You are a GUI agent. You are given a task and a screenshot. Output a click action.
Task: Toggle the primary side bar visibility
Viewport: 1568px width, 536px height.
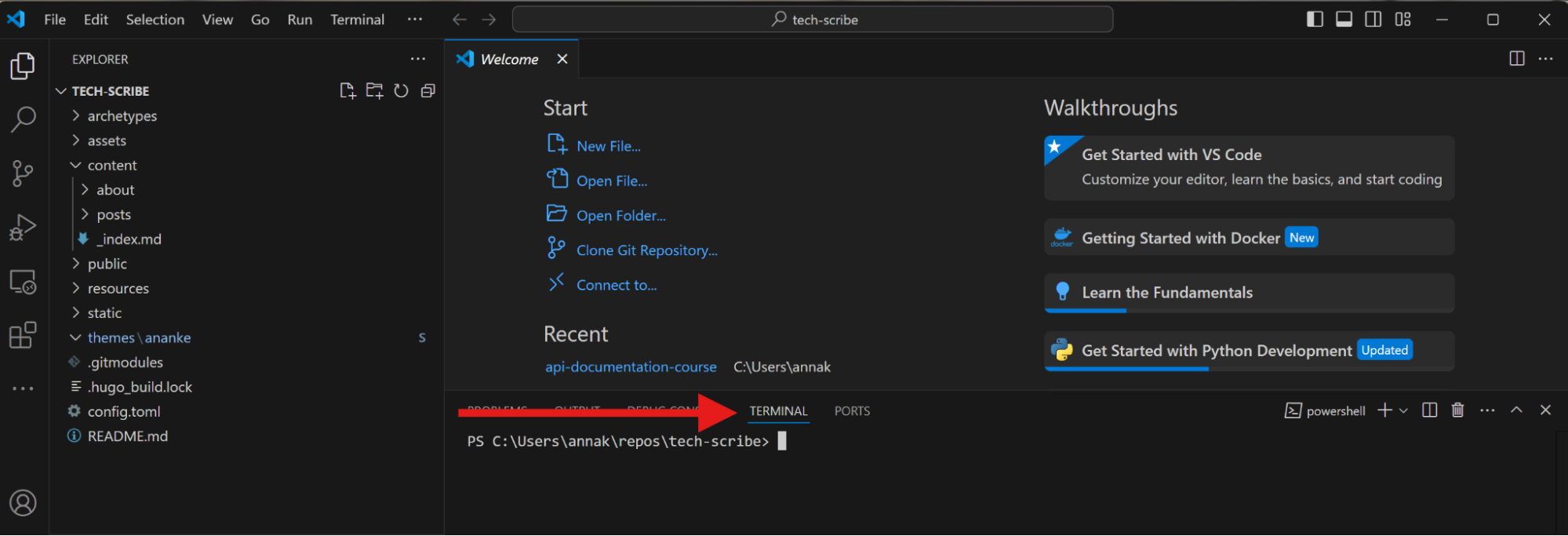click(x=1315, y=20)
